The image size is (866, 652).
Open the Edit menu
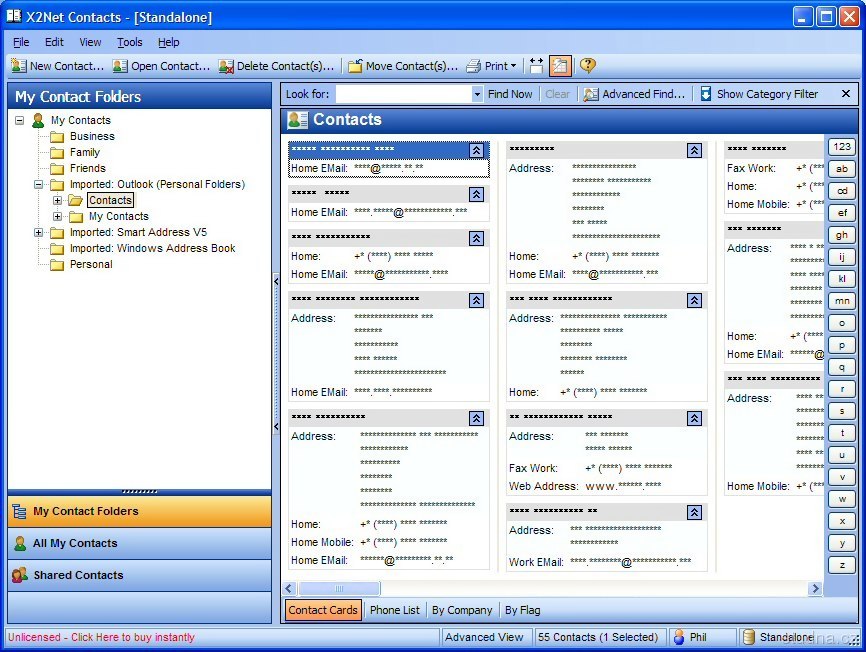pos(54,42)
